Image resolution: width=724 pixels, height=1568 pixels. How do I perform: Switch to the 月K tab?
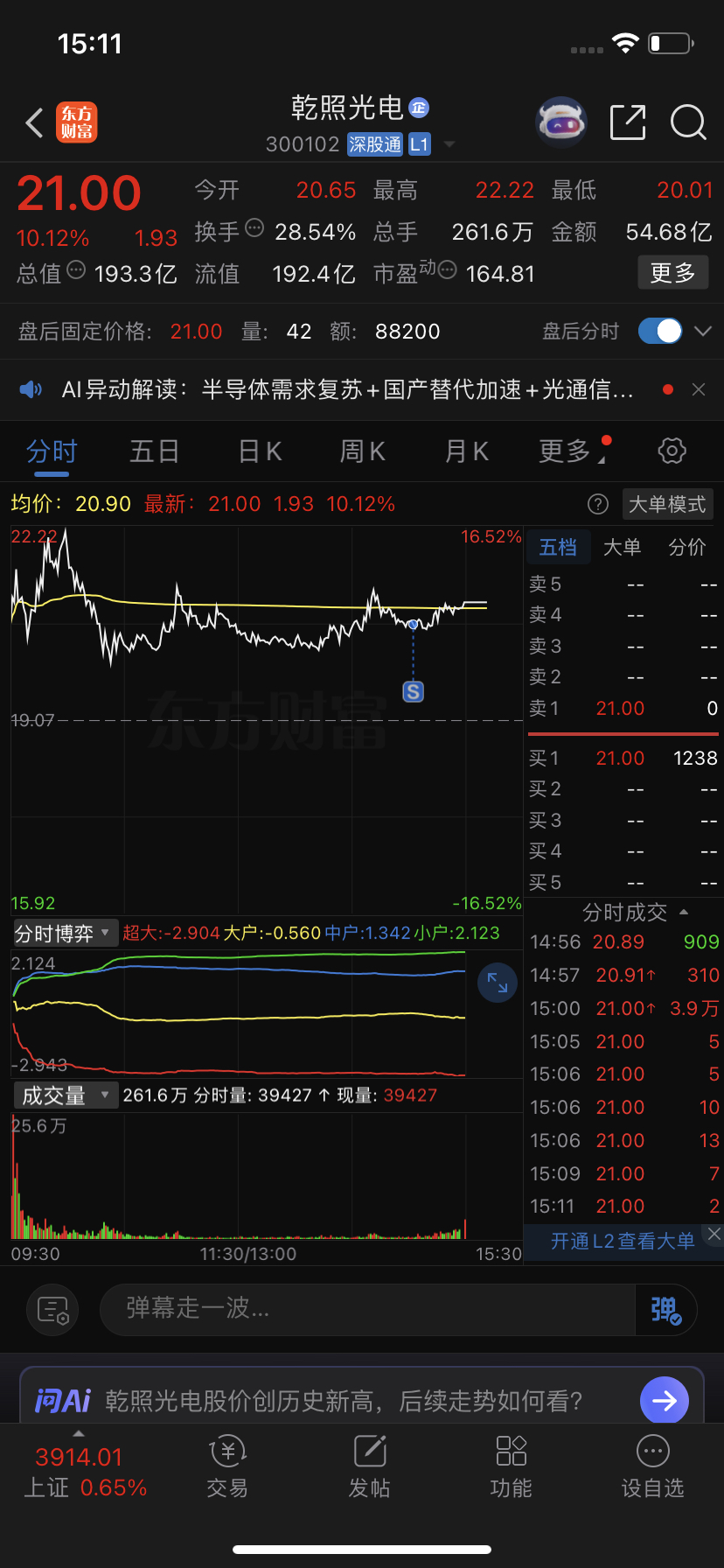(466, 451)
